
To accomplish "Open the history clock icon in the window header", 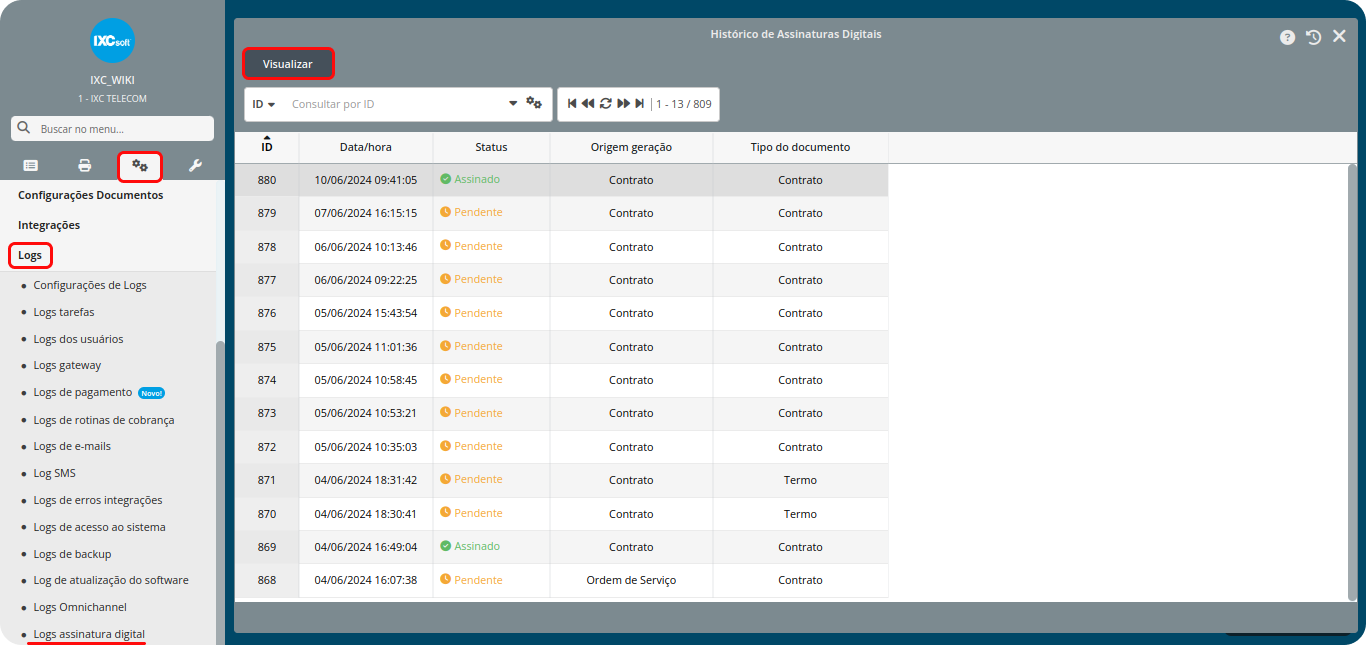I will 1314,37.
